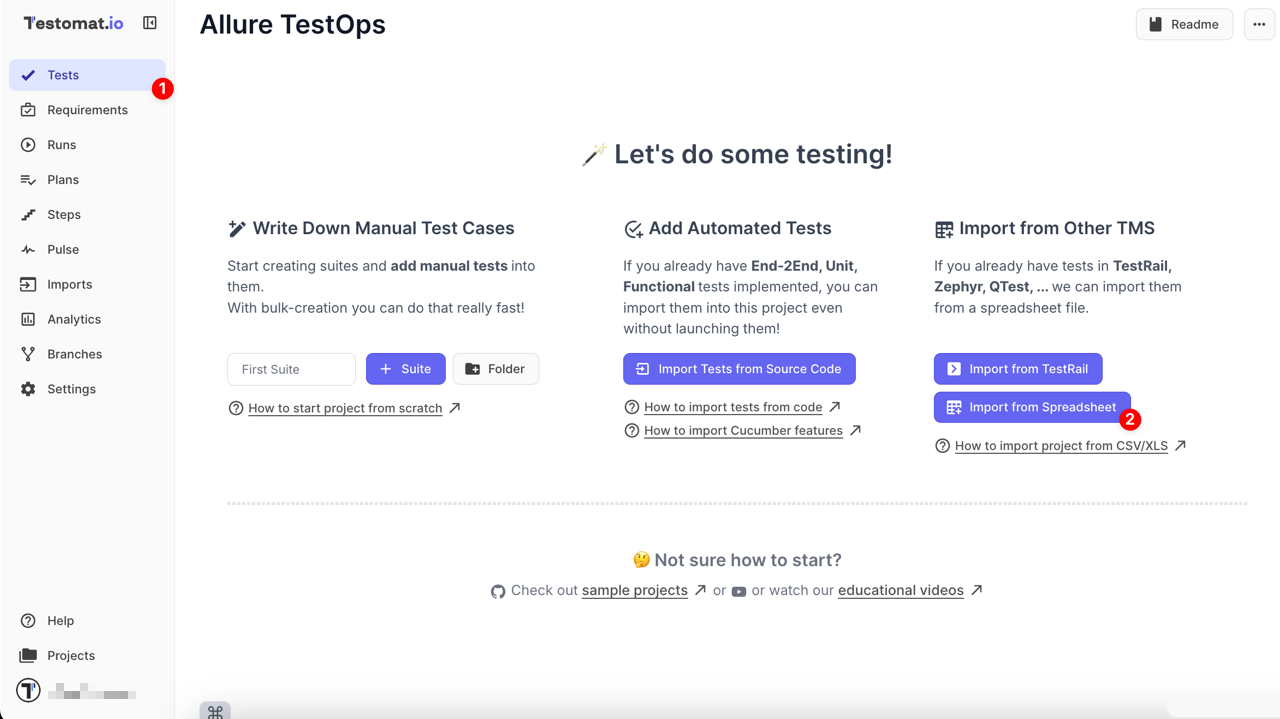This screenshot has width=1280, height=719.
Task: Click the Settings gear icon
Action: pyautogui.click(x=28, y=389)
